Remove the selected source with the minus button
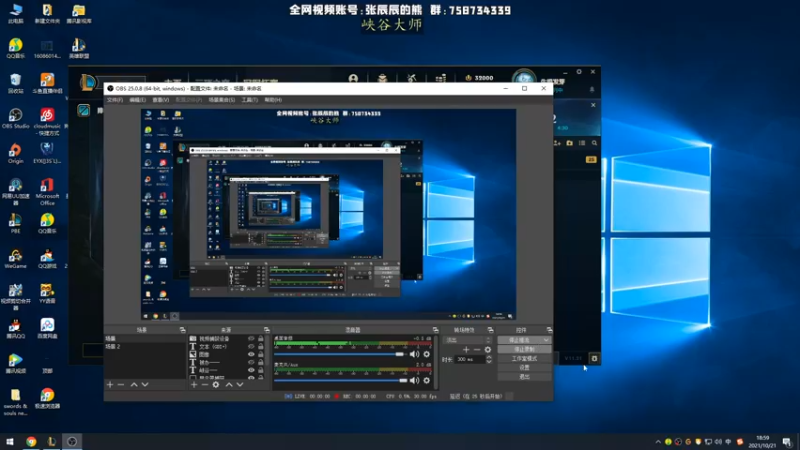The image size is (800, 450). [205, 385]
